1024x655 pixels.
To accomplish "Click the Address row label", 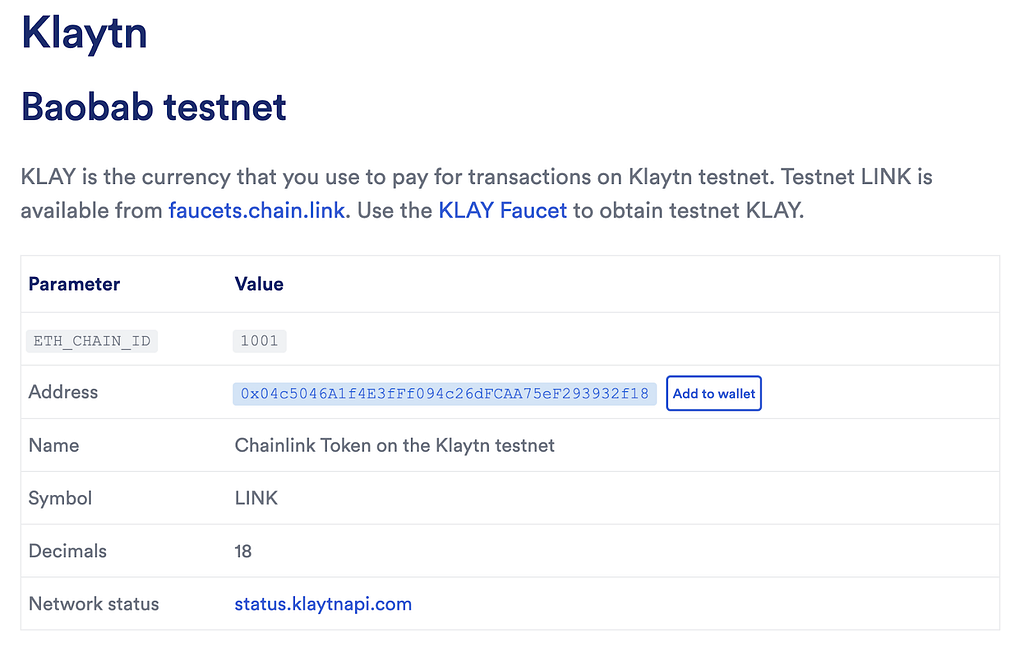I will (63, 392).
